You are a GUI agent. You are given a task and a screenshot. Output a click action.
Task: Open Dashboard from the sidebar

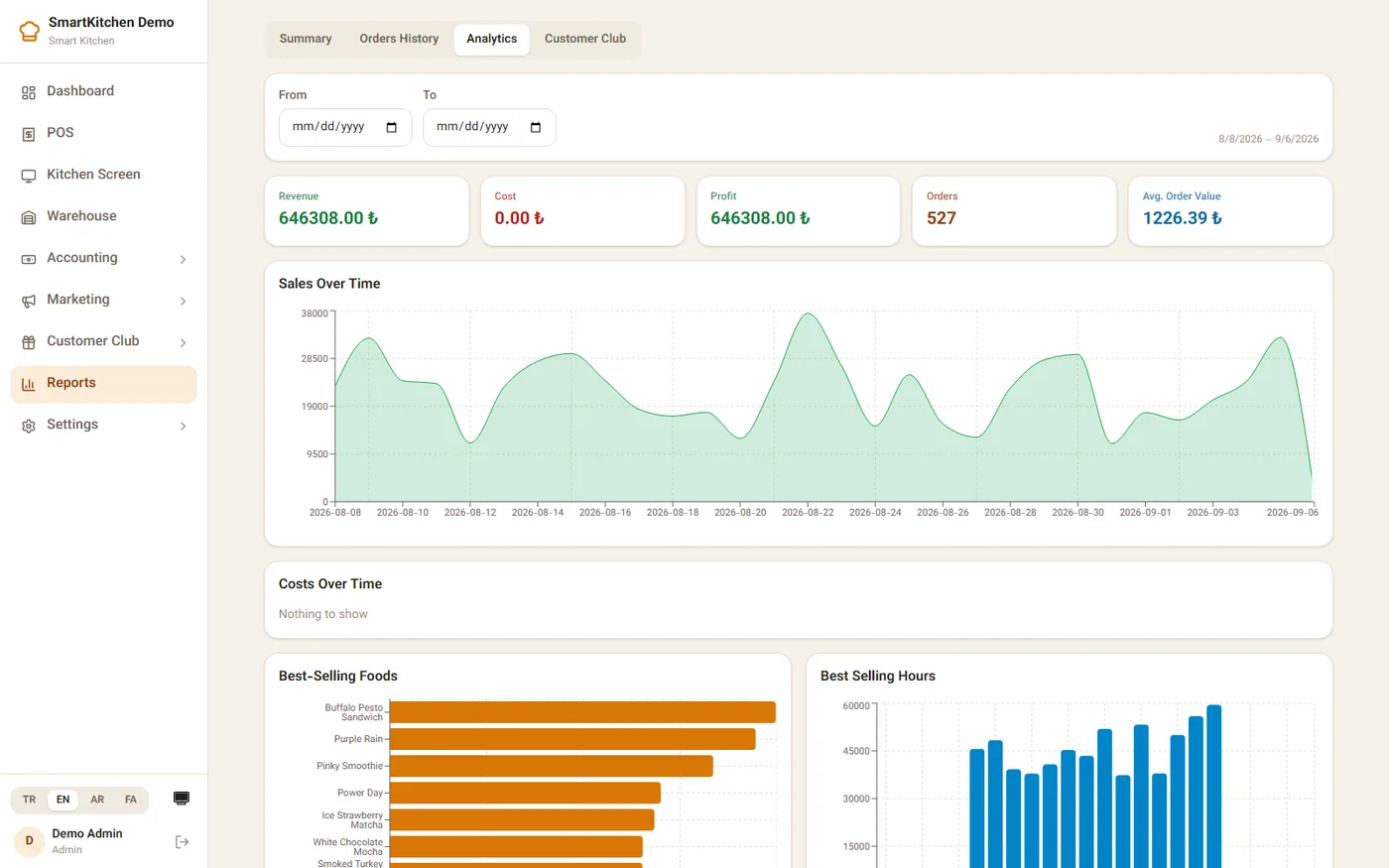(103, 91)
